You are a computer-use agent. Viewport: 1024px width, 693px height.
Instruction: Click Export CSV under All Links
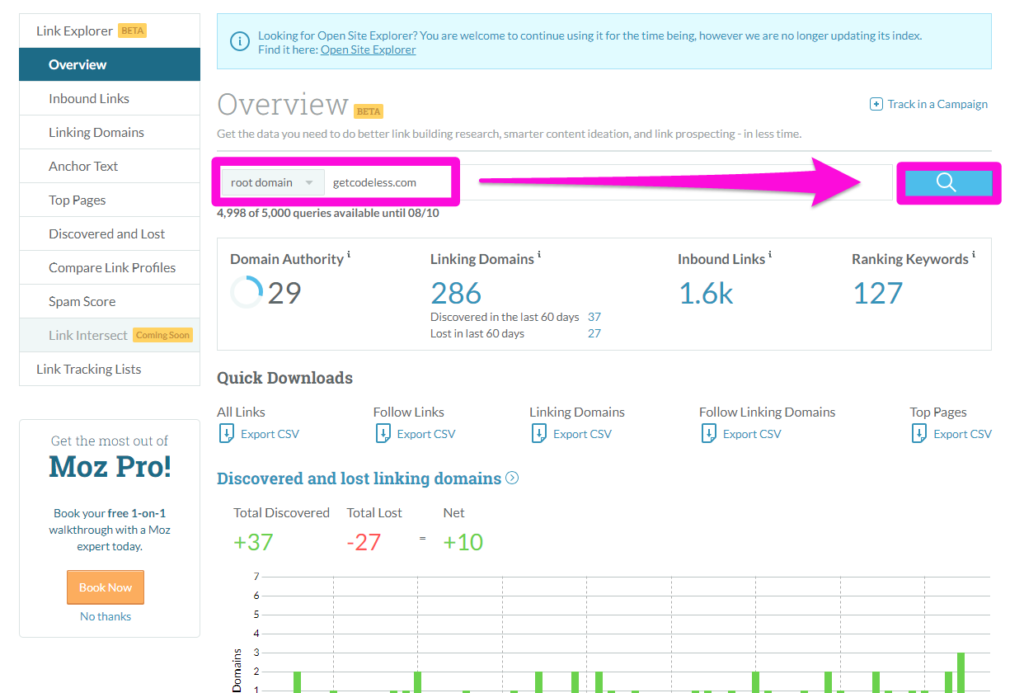pyautogui.click(x=270, y=434)
